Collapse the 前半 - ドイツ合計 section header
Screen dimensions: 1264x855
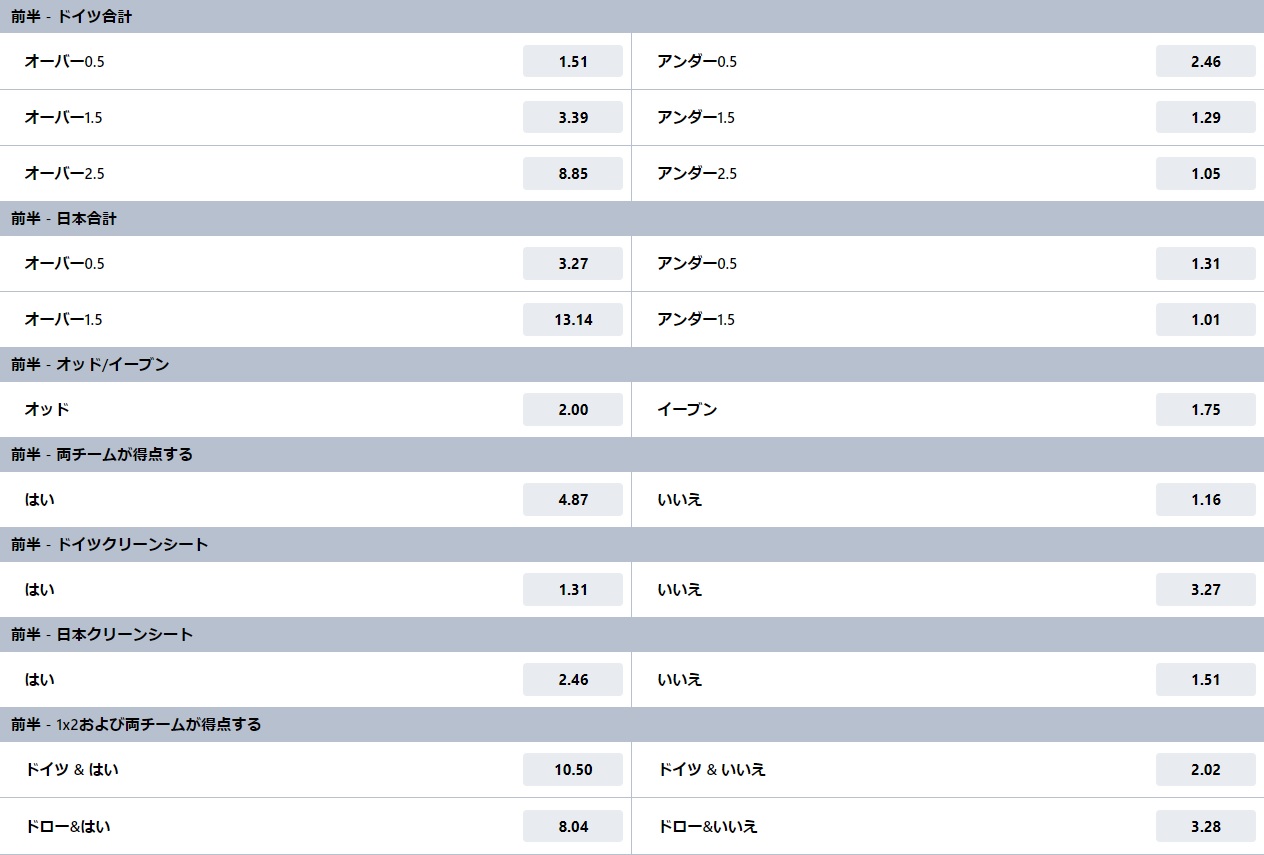(632, 16)
